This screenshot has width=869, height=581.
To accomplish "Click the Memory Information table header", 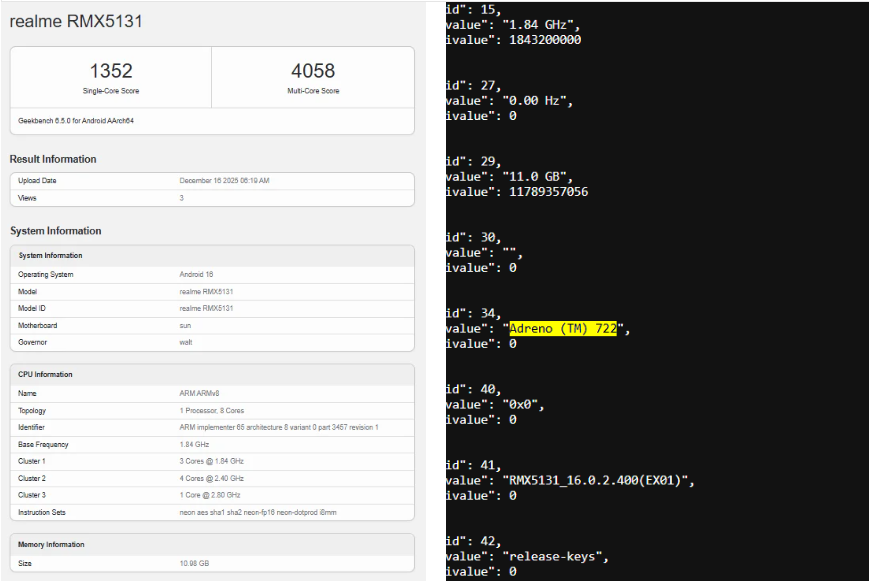I will (212, 544).
